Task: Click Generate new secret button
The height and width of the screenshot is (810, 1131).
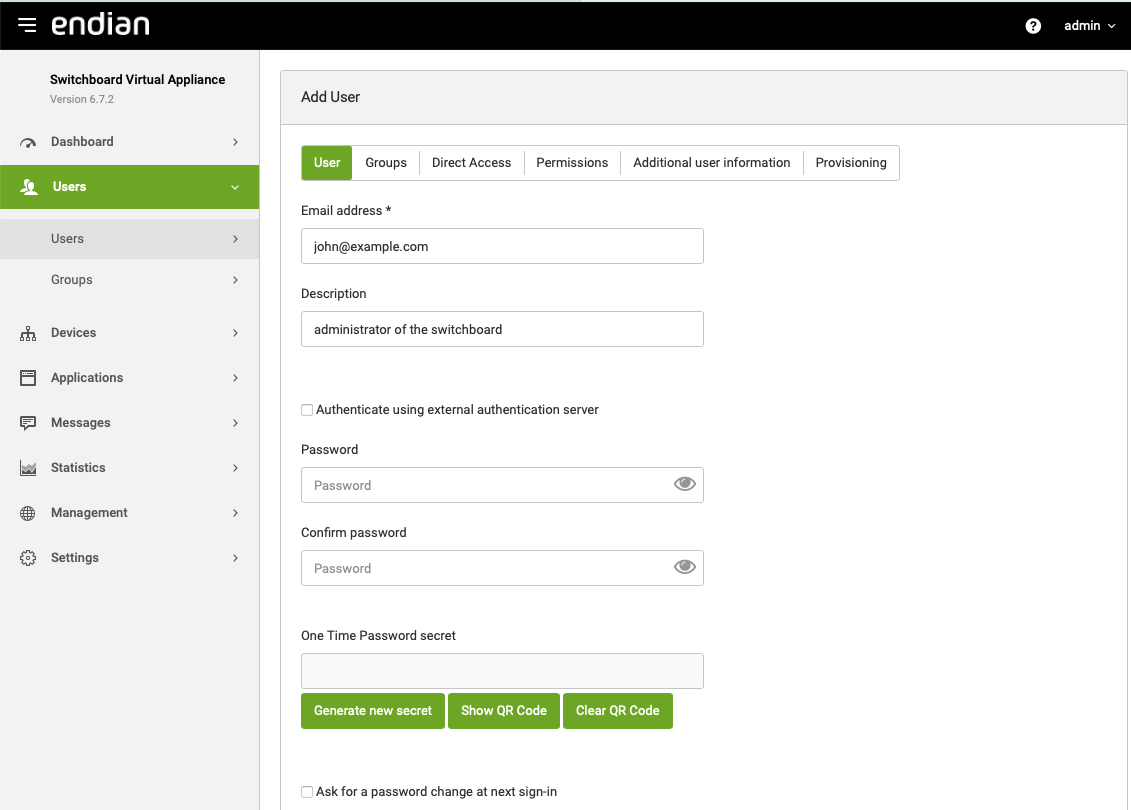Action: coord(373,711)
